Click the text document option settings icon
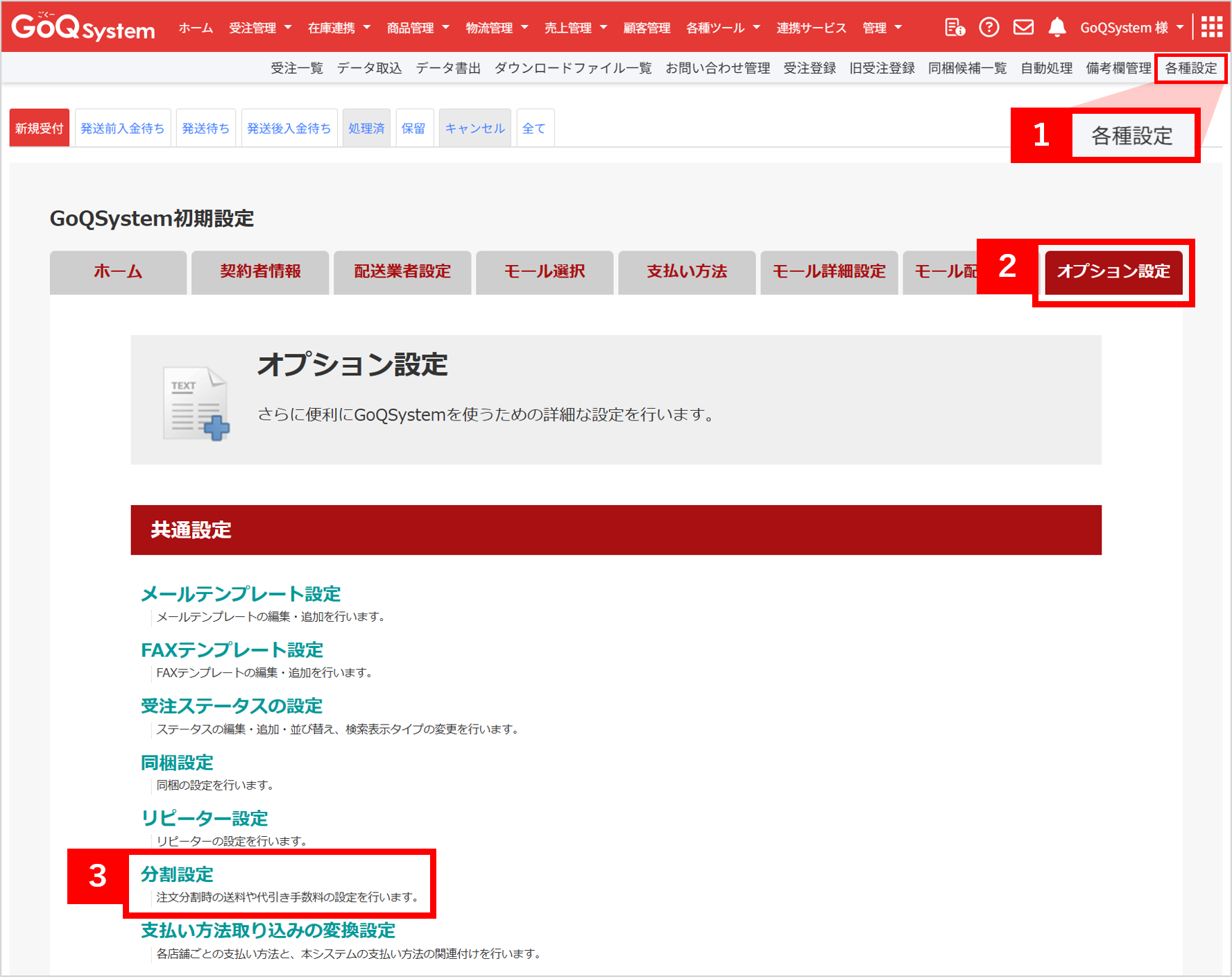The height and width of the screenshot is (977, 1232). (196, 403)
